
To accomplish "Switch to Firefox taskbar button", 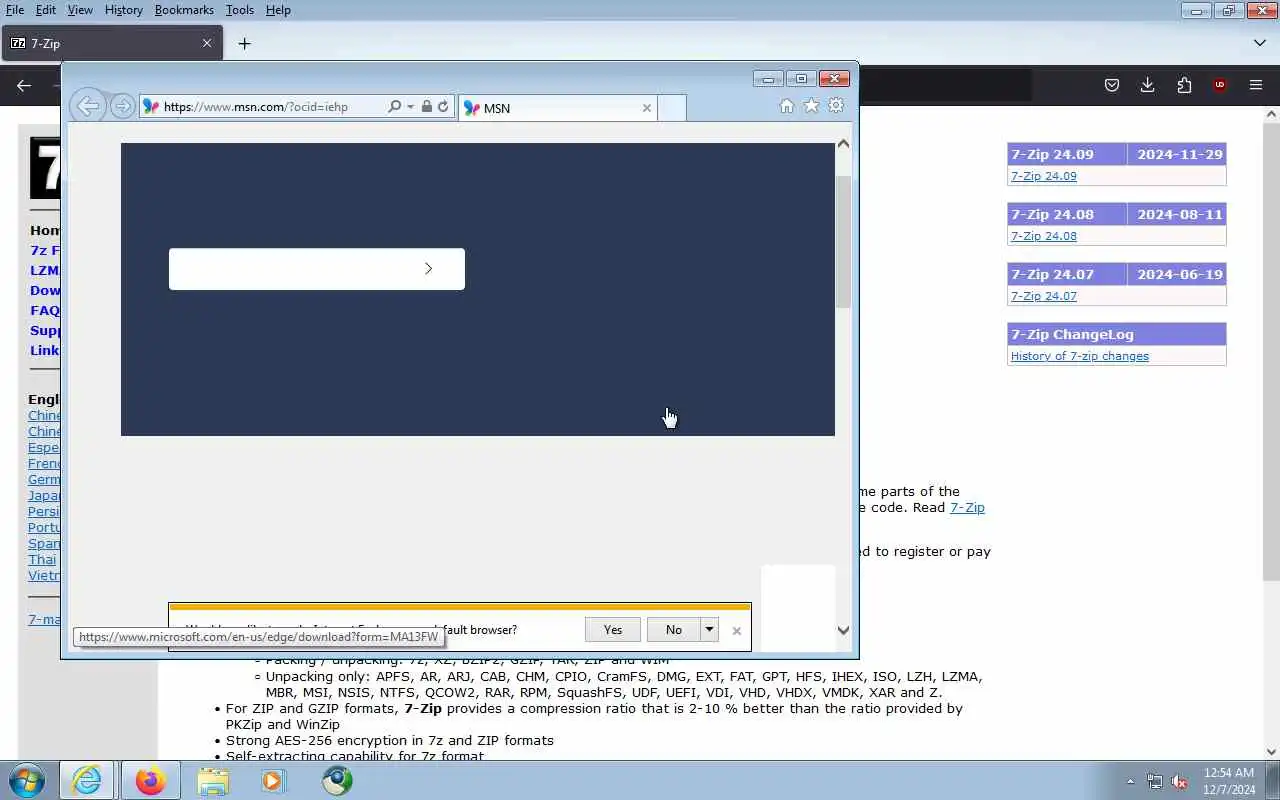I will point(150,780).
